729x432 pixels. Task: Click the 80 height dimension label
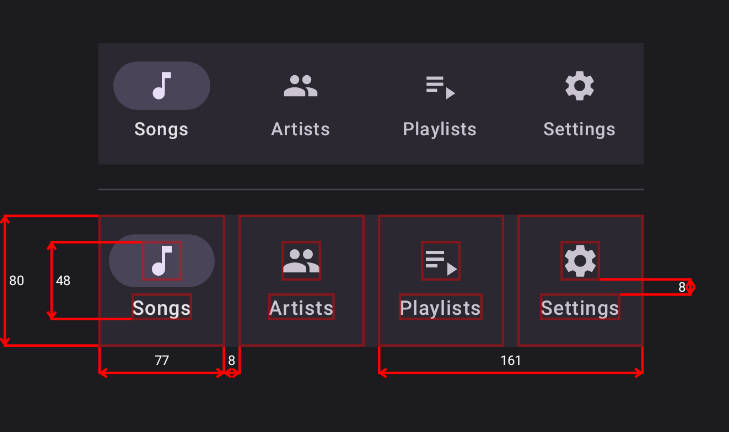16,280
